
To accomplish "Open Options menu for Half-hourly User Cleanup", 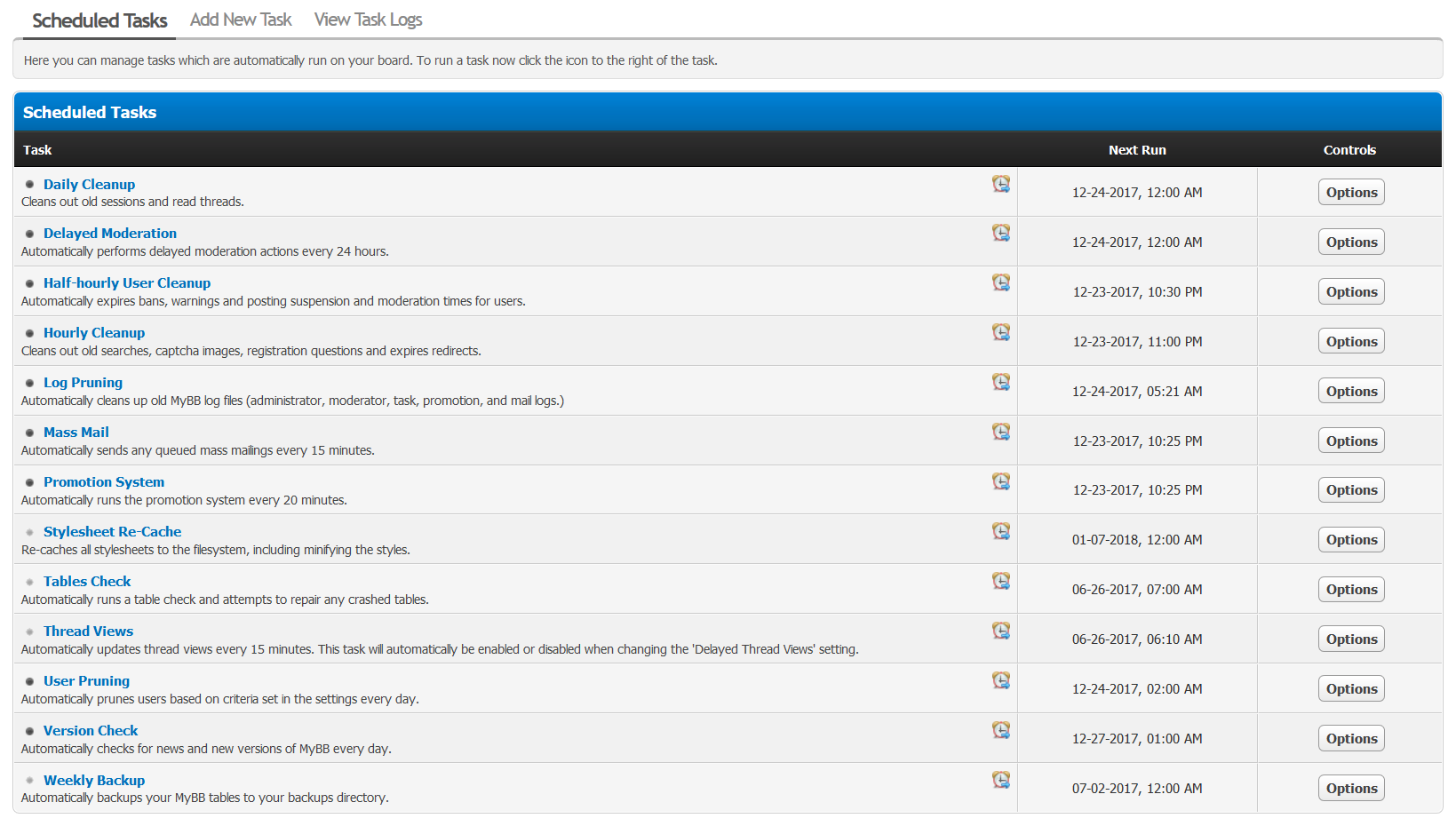I will (x=1351, y=292).
